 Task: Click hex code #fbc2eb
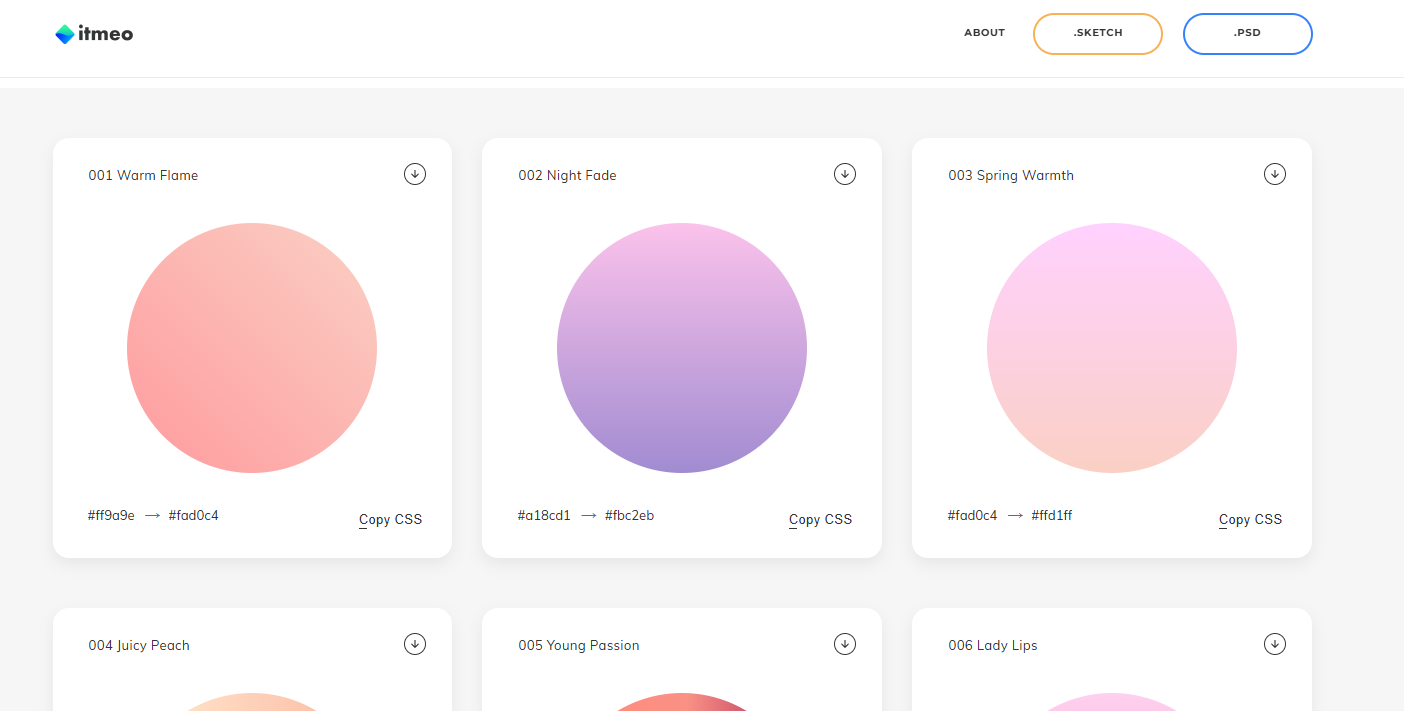point(630,516)
